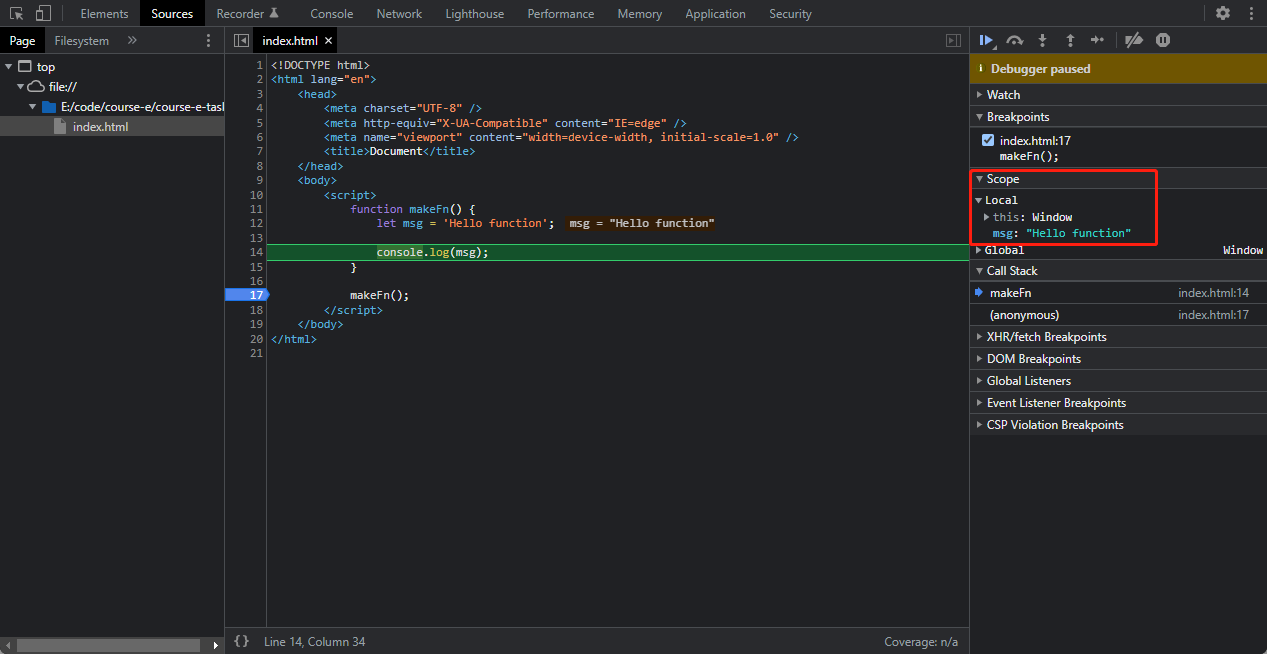Open the Memory tab

[639, 14]
